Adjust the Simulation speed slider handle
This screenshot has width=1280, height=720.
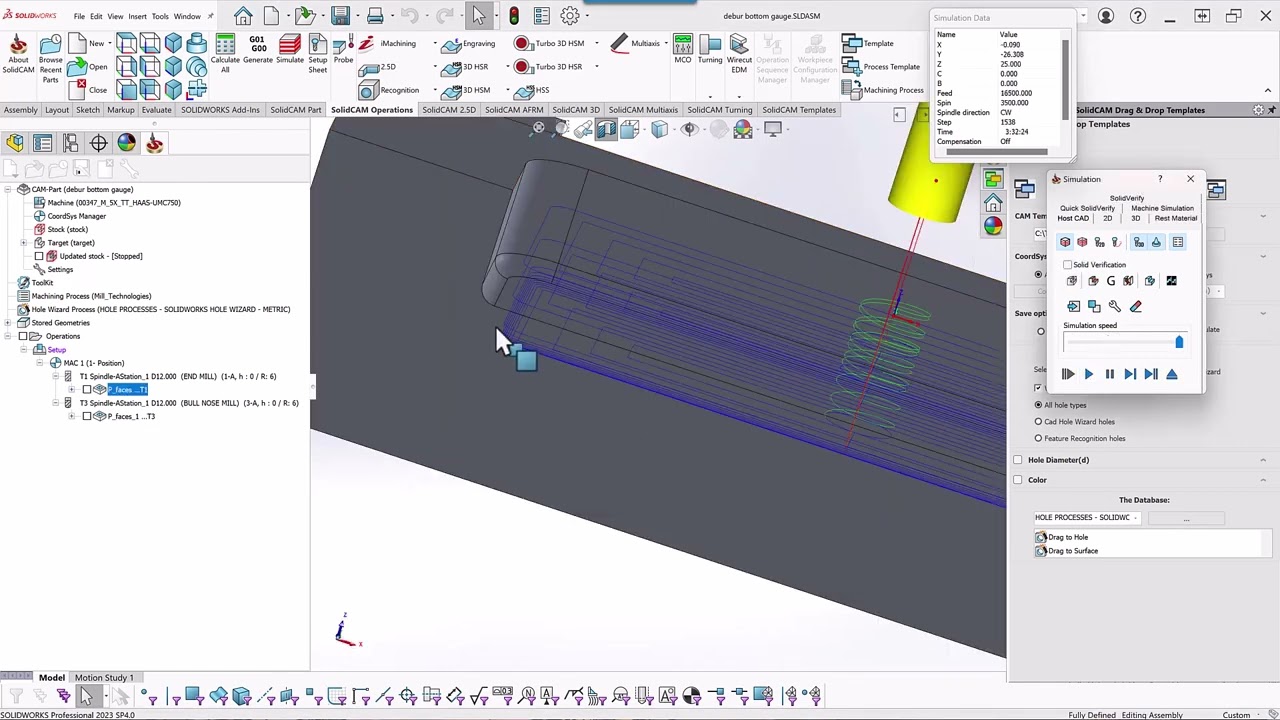coord(1179,343)
